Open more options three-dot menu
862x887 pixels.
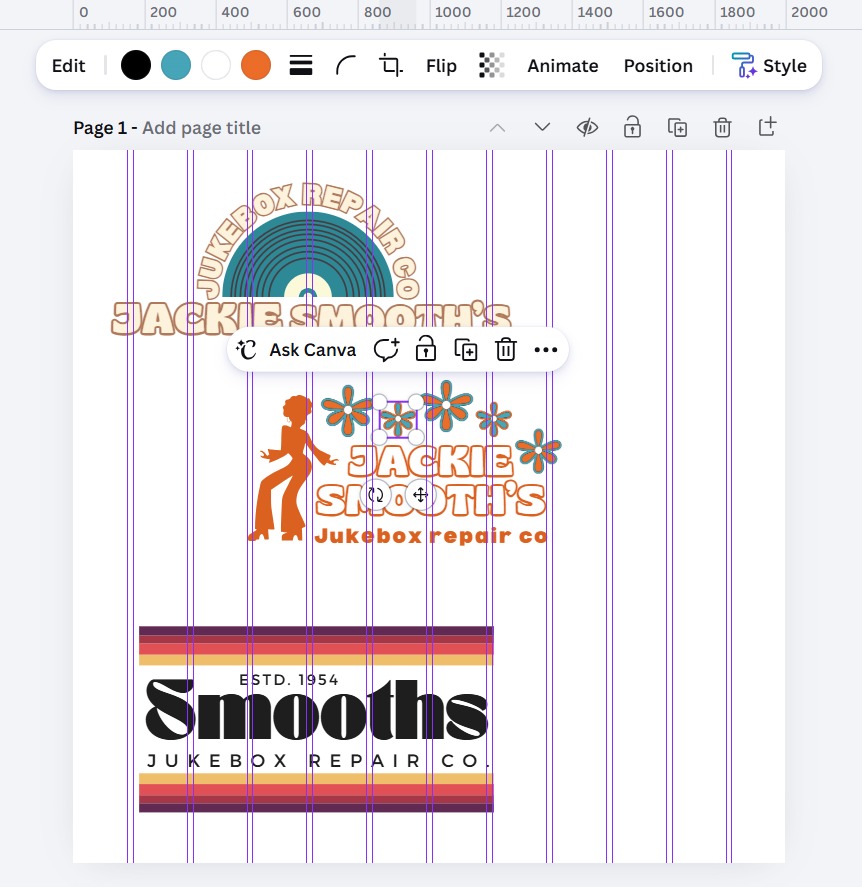click(545, 350)
